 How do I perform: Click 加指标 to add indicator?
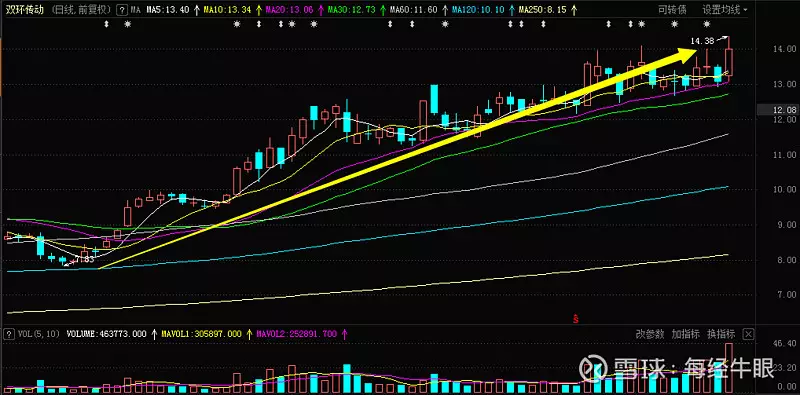[685, 335]
